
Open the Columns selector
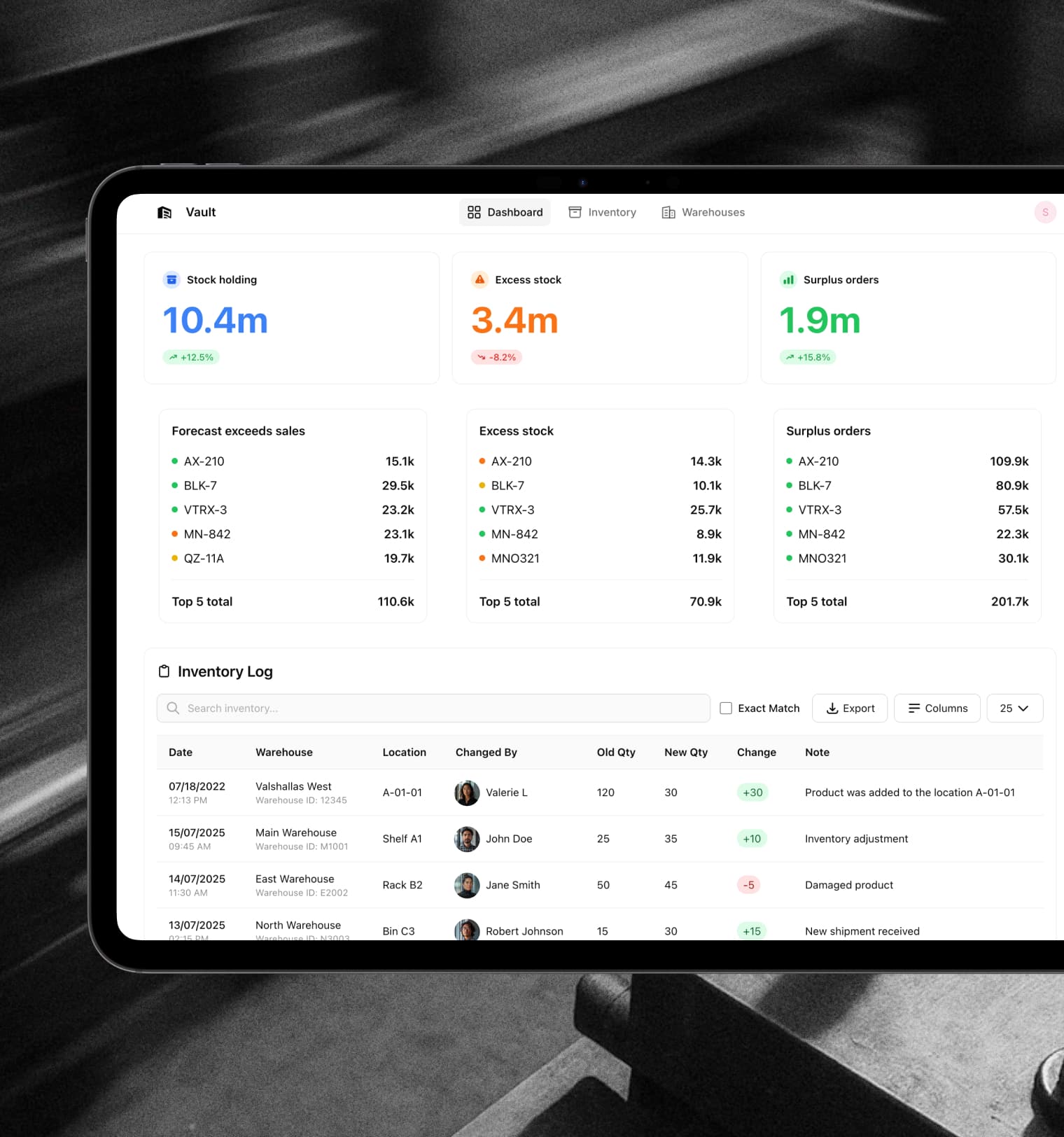coord(937,708)
